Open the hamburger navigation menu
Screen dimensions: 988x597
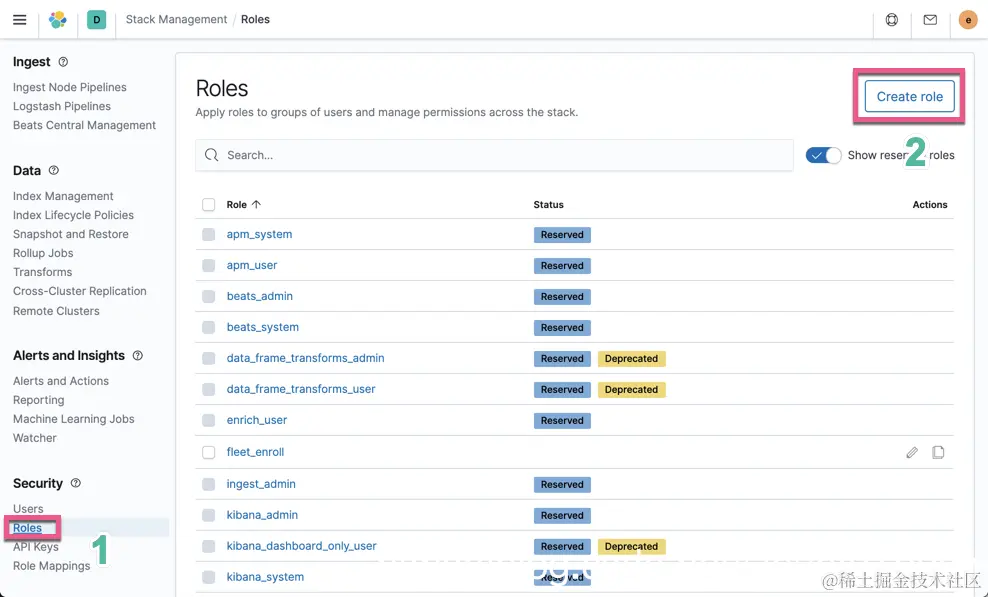coord(19,19)
